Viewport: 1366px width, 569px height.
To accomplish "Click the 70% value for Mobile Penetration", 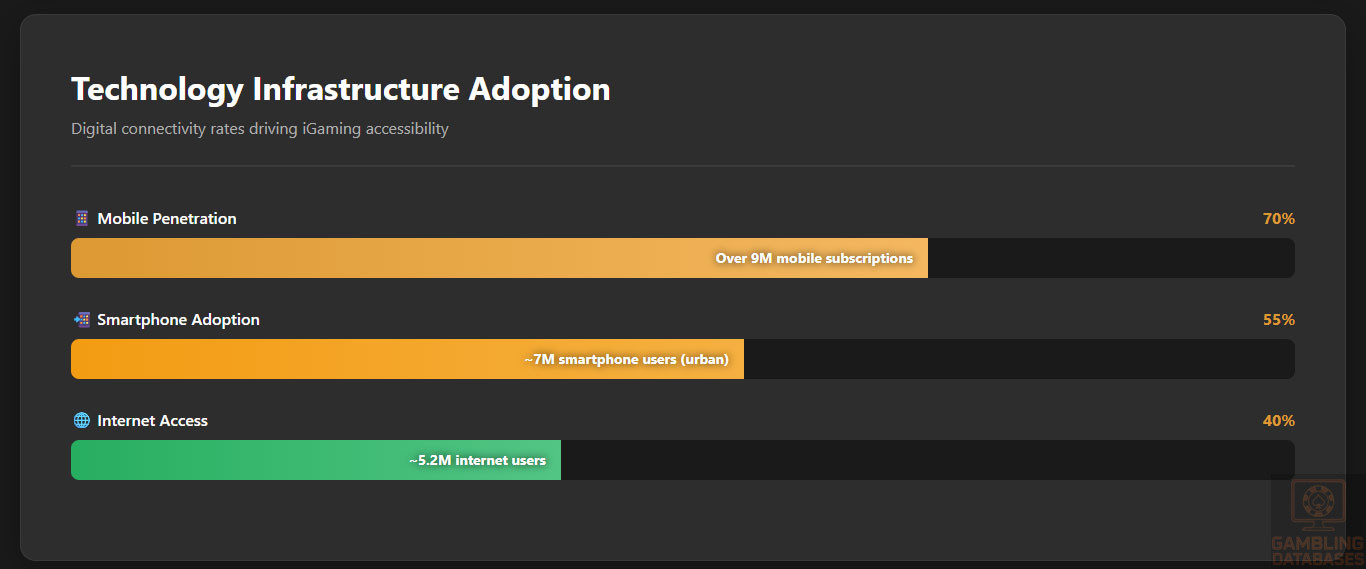I will [1278, 218].
